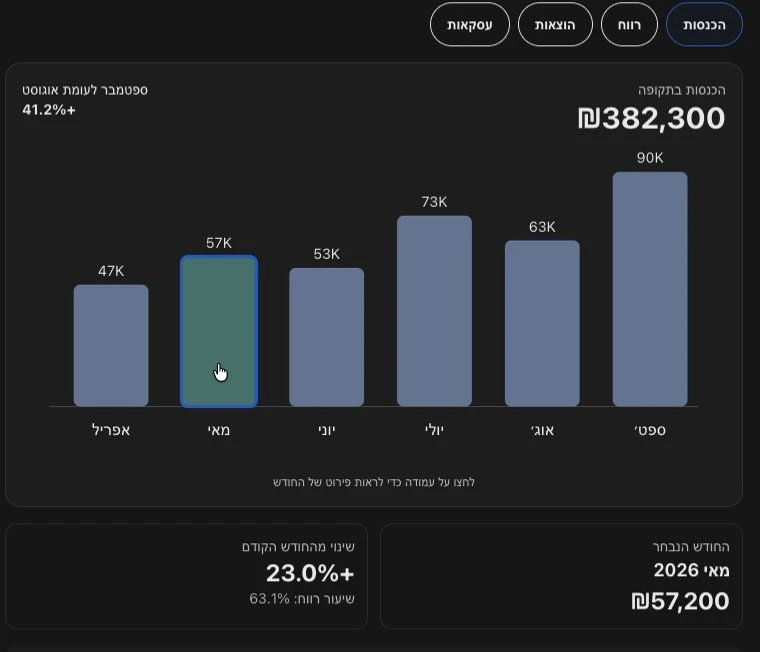Click the יולי month label
Image resolution: width=760 pixels, height=652 pixels.
[x=434, y=430]
